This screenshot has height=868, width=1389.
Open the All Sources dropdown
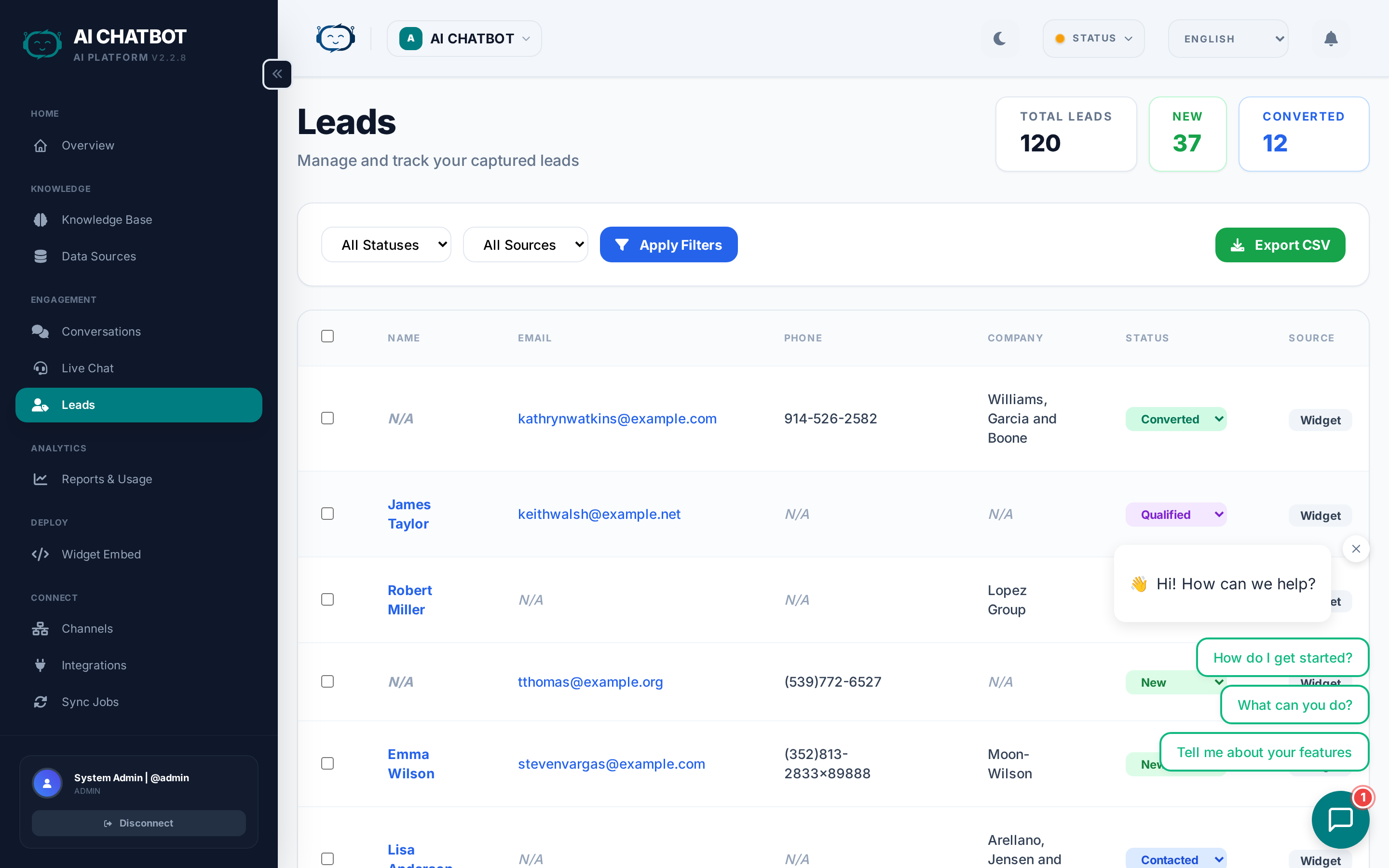525,244
